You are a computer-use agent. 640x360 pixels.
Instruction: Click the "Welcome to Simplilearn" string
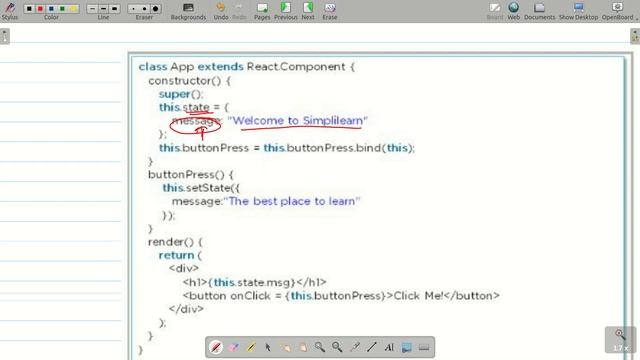[298, 121]
